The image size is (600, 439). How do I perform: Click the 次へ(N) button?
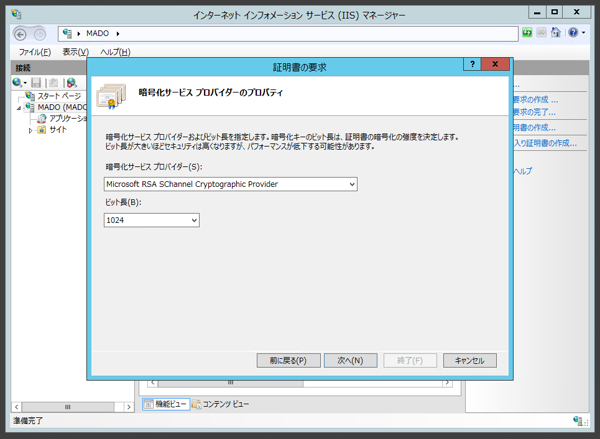point(351,361)
